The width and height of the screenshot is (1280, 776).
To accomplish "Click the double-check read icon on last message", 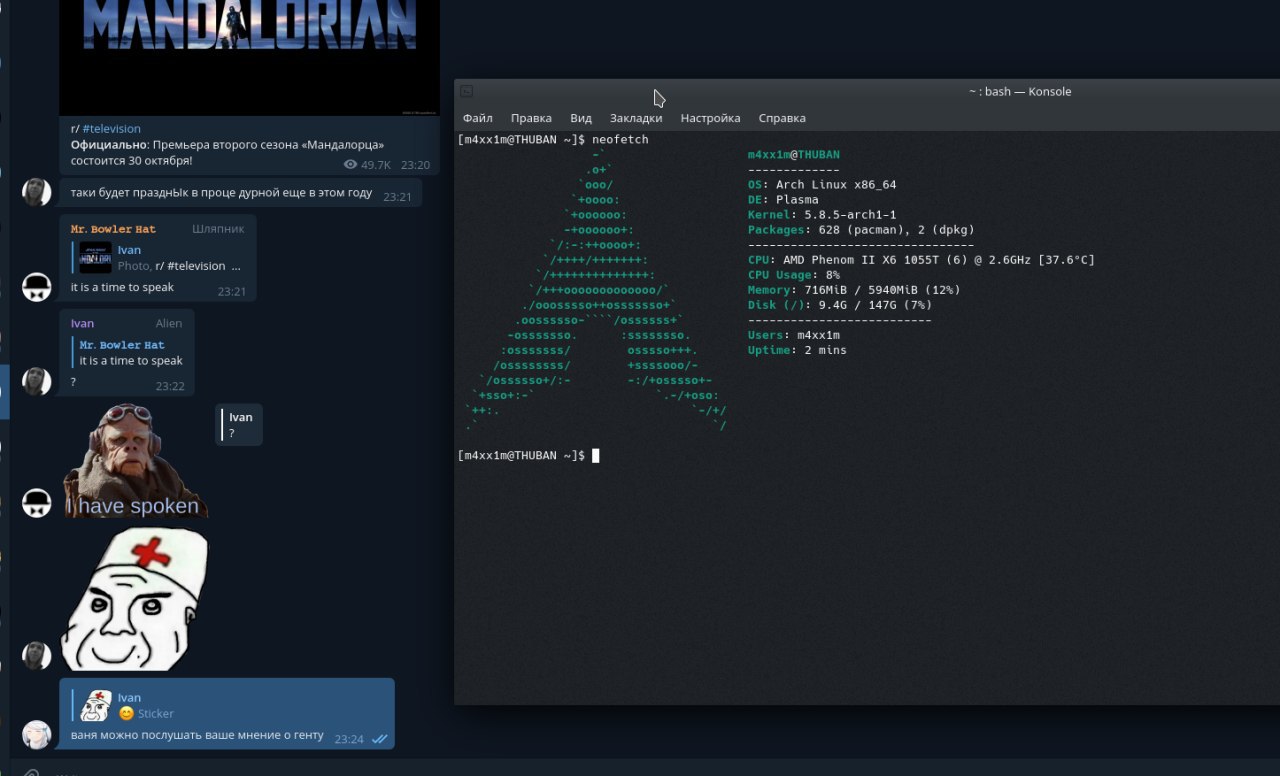I will point(379,740).
